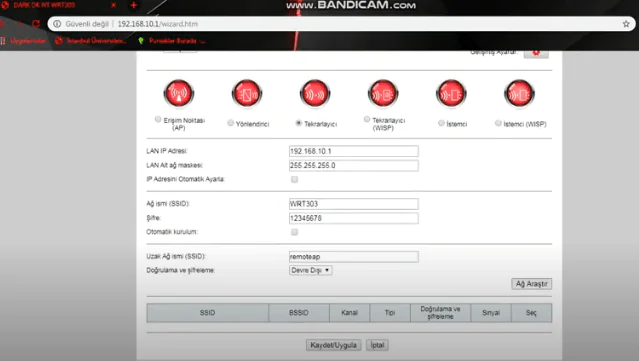Screen dimensions: 639x361
Task: Select Tekrarlayıcı radio button
Action: (x=299, y=123)
